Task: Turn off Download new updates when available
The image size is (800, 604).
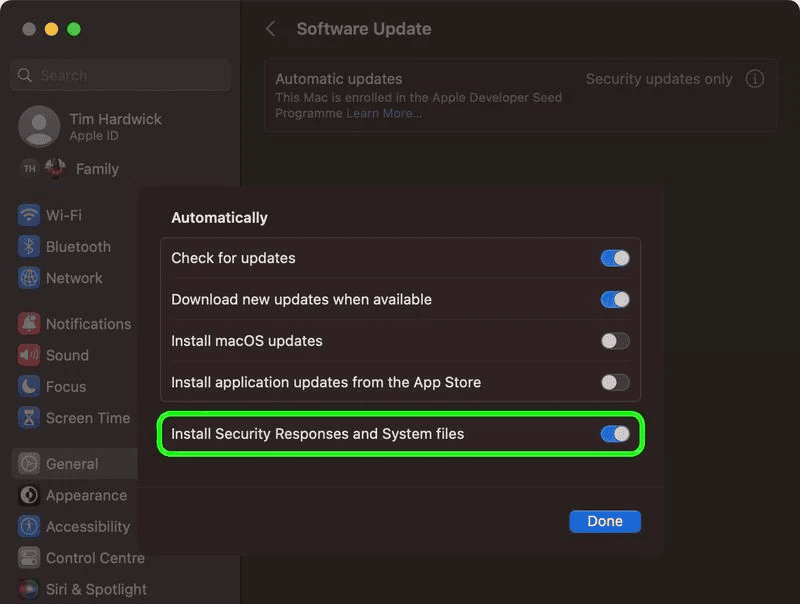Action: (615, 300)
